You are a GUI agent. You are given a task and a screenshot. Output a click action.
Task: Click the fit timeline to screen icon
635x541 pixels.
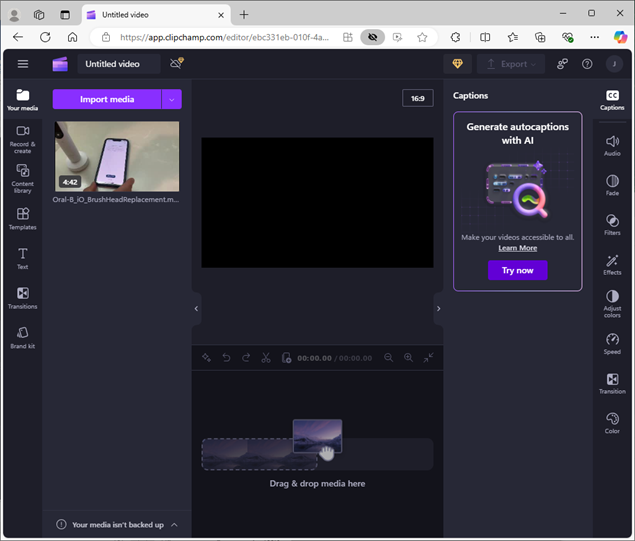(428, 358)
